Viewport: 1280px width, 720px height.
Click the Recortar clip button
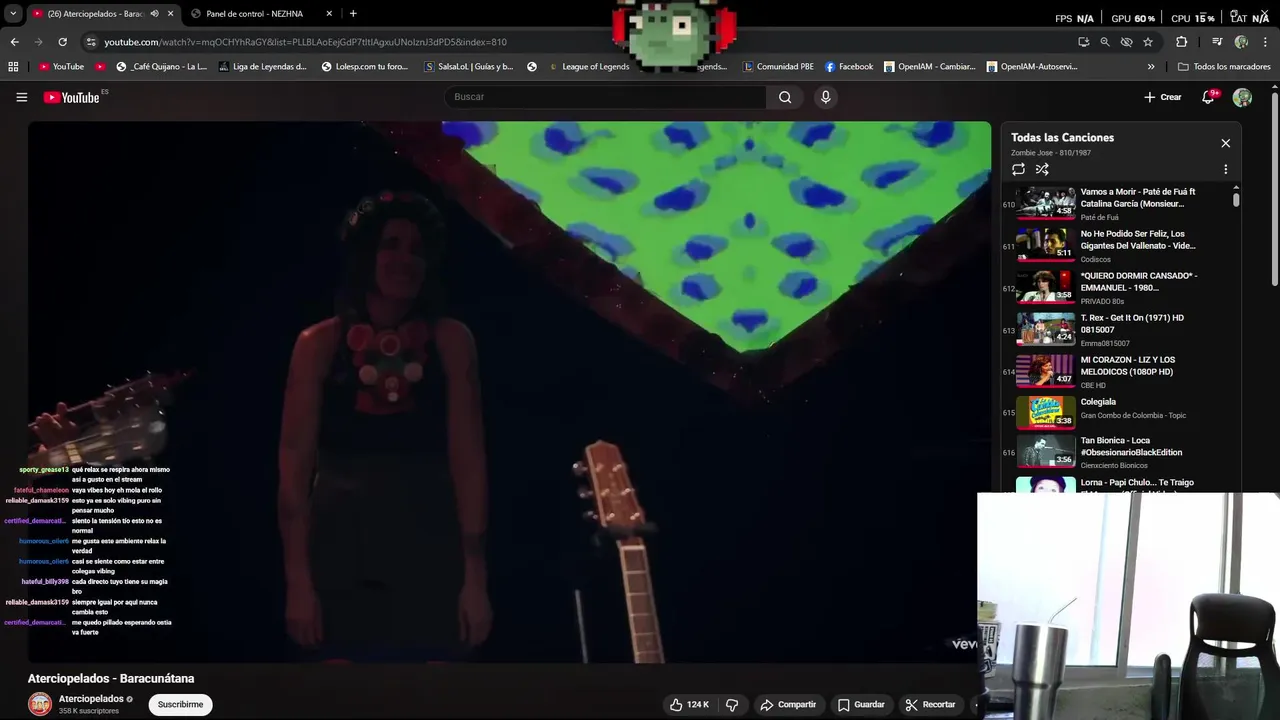pos(930,704)
